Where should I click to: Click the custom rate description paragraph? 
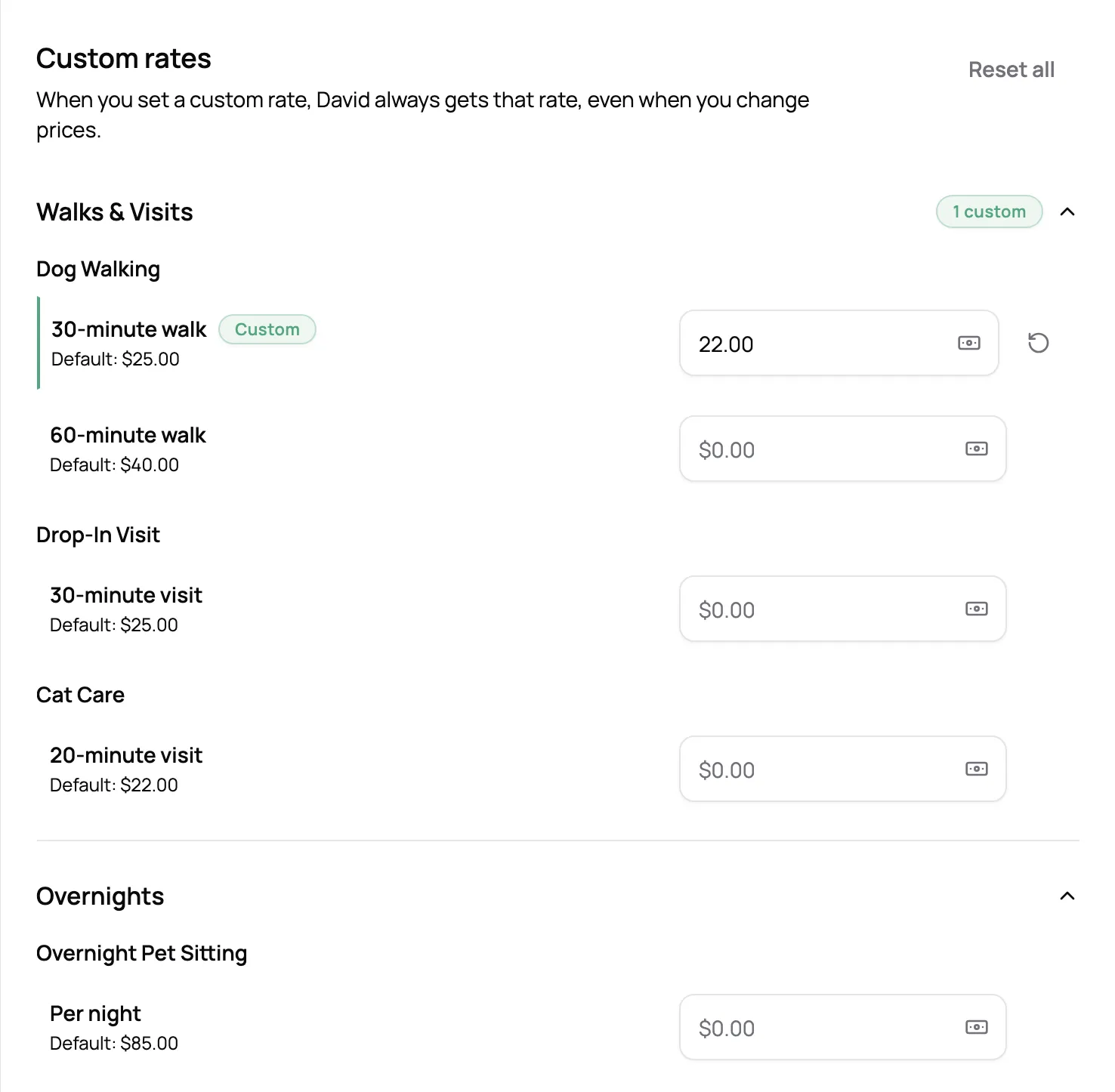point(423,115)
